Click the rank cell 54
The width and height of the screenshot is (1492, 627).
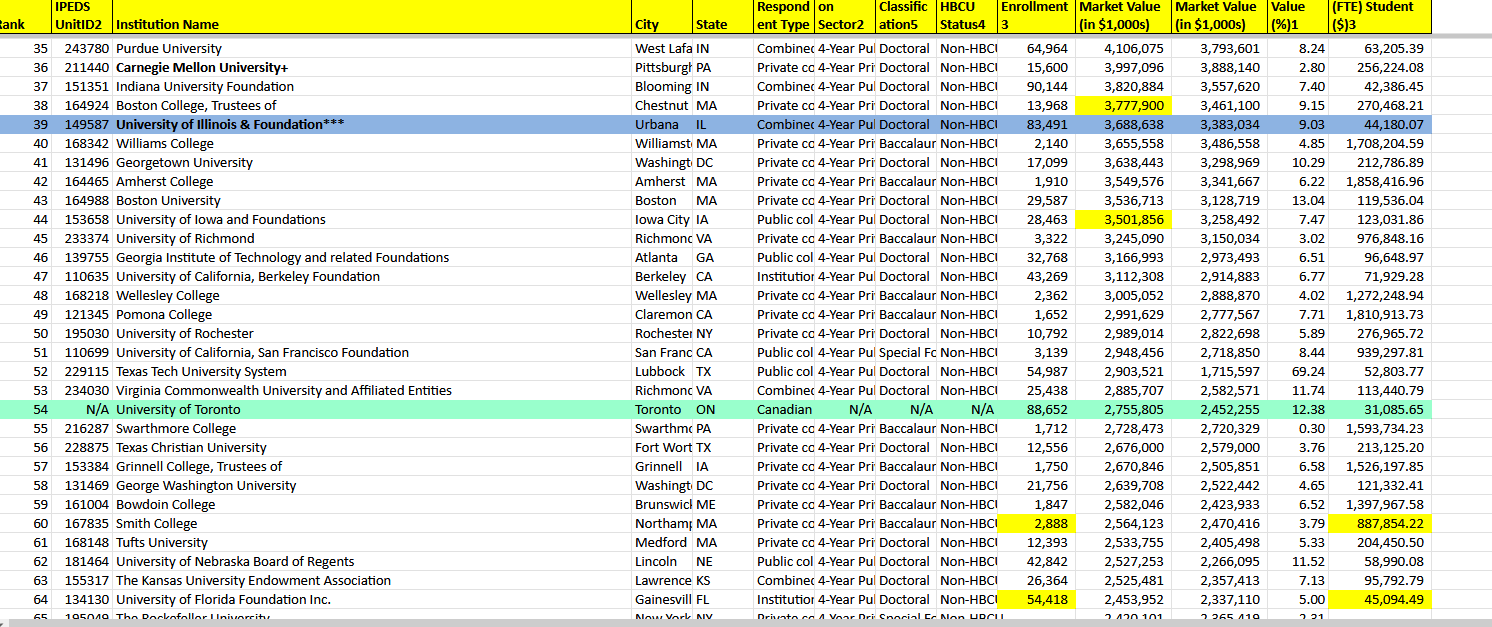[x=25, y=409]
